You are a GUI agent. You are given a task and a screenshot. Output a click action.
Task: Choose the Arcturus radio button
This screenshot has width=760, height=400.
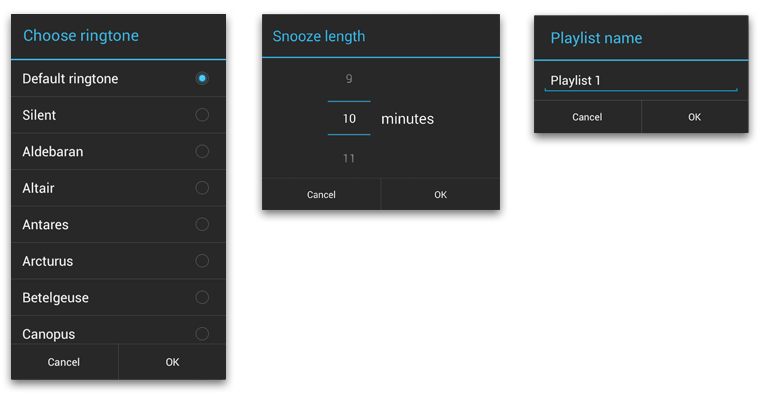point(202,261)
